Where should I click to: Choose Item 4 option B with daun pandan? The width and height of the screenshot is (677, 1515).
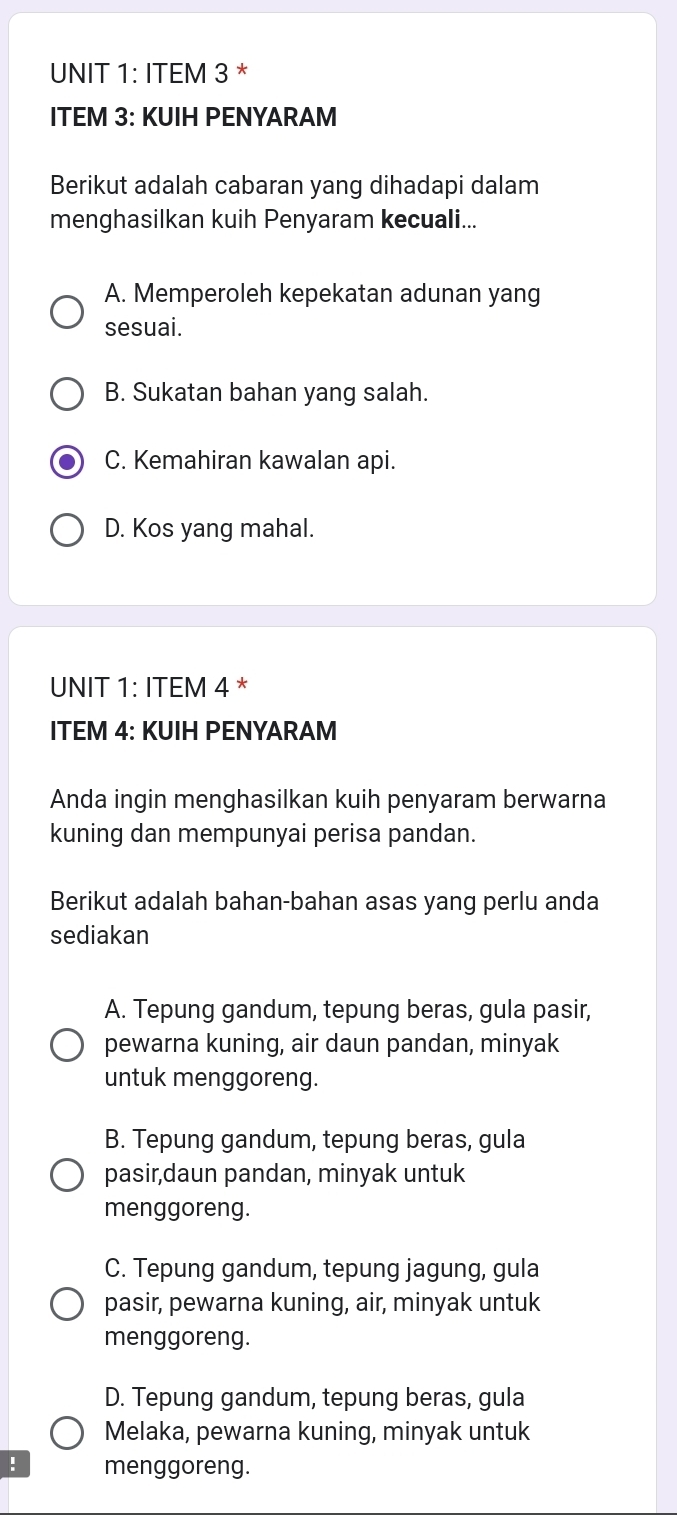68,1175
